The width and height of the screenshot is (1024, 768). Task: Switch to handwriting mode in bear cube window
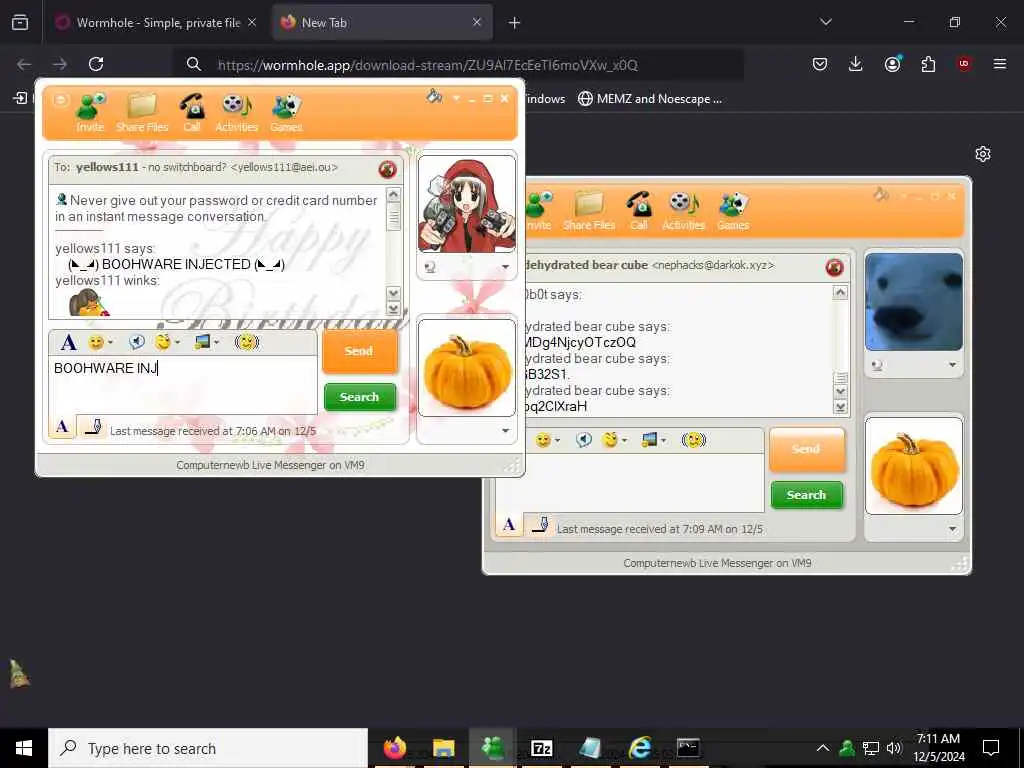pos(539,525)
